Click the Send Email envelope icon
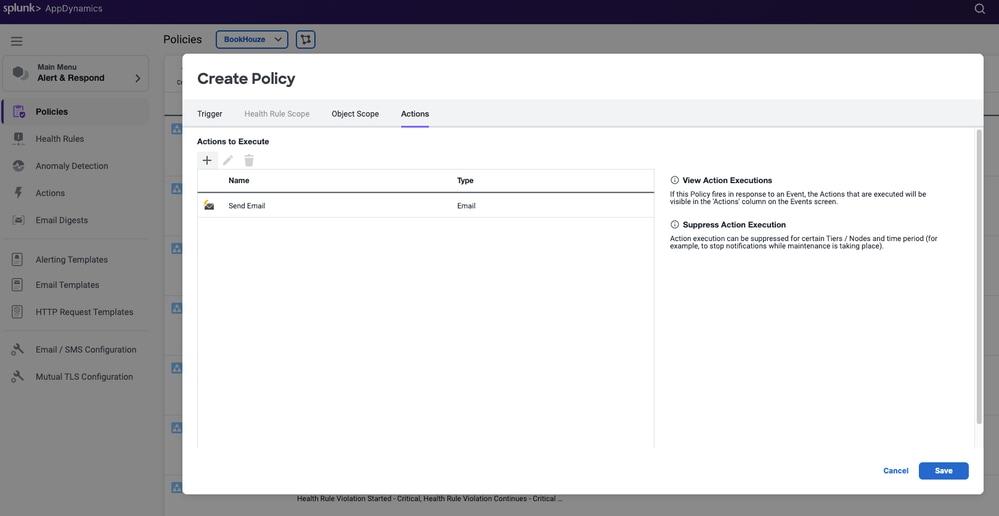This screenshot has width=999, height=516. tap(209, 205)
